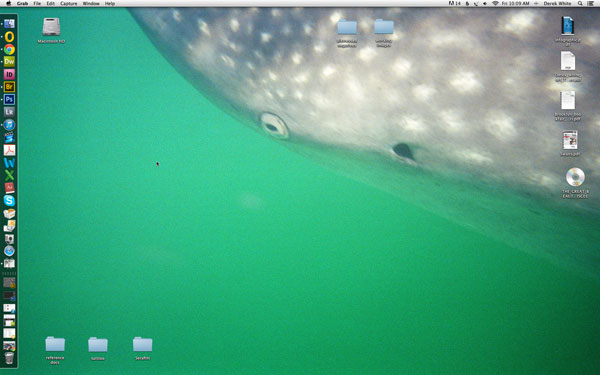Open Notification Center from menu bar
The image size is (600, 375).
tap(591, 3)
